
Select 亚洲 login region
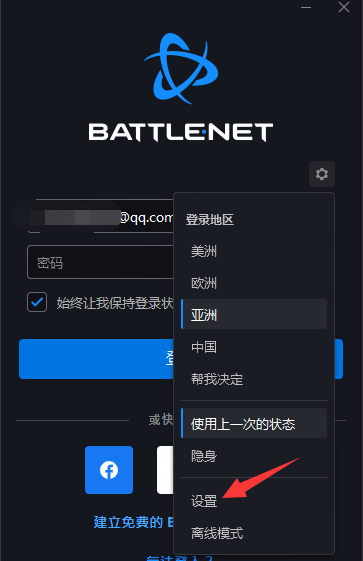click(254, 314)
